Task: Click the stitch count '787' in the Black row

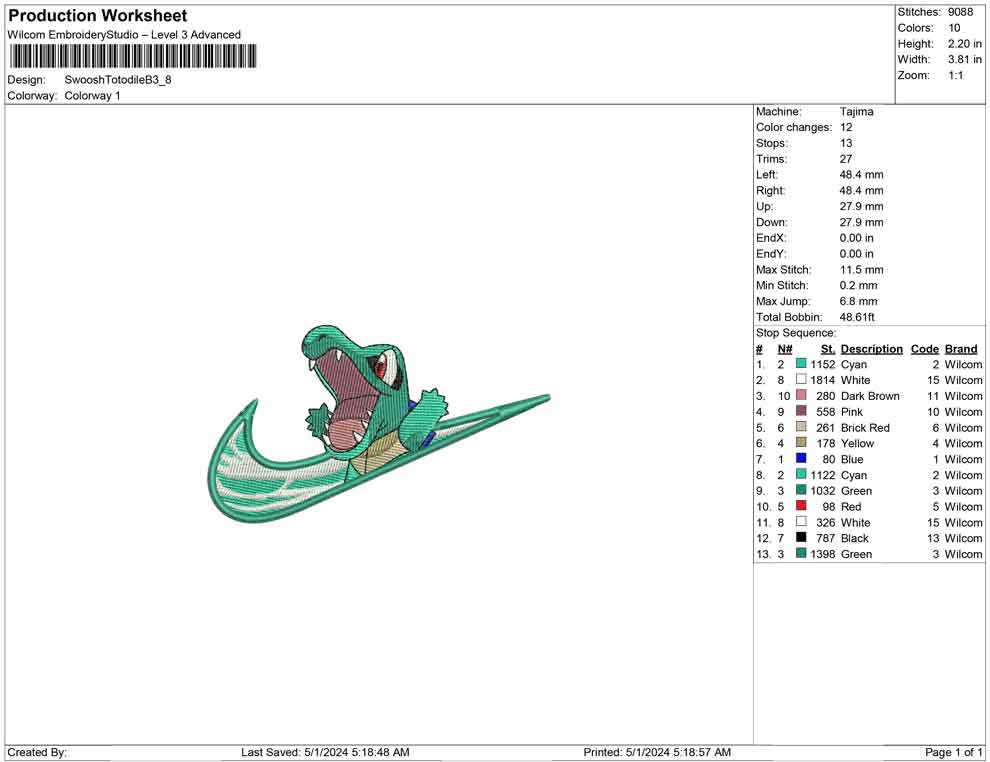Action: (x=826, y=538)
